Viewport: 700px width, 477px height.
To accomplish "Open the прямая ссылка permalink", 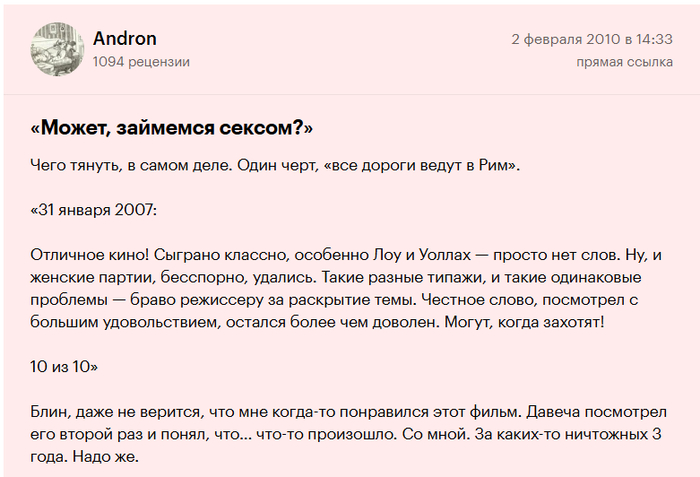I will (x=624, y=62).
